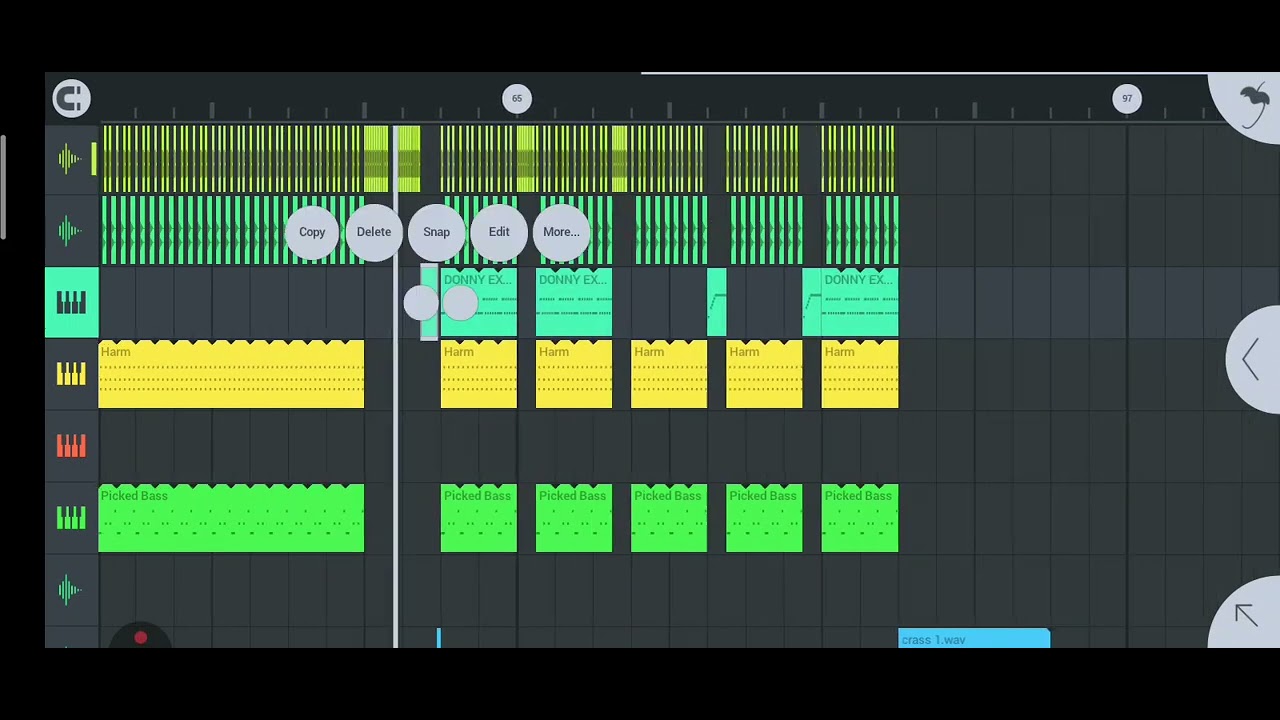Tap the Delete button
Image resolution: width=1280 pixels, height=720 pixels.
click(x=374, y=232)
